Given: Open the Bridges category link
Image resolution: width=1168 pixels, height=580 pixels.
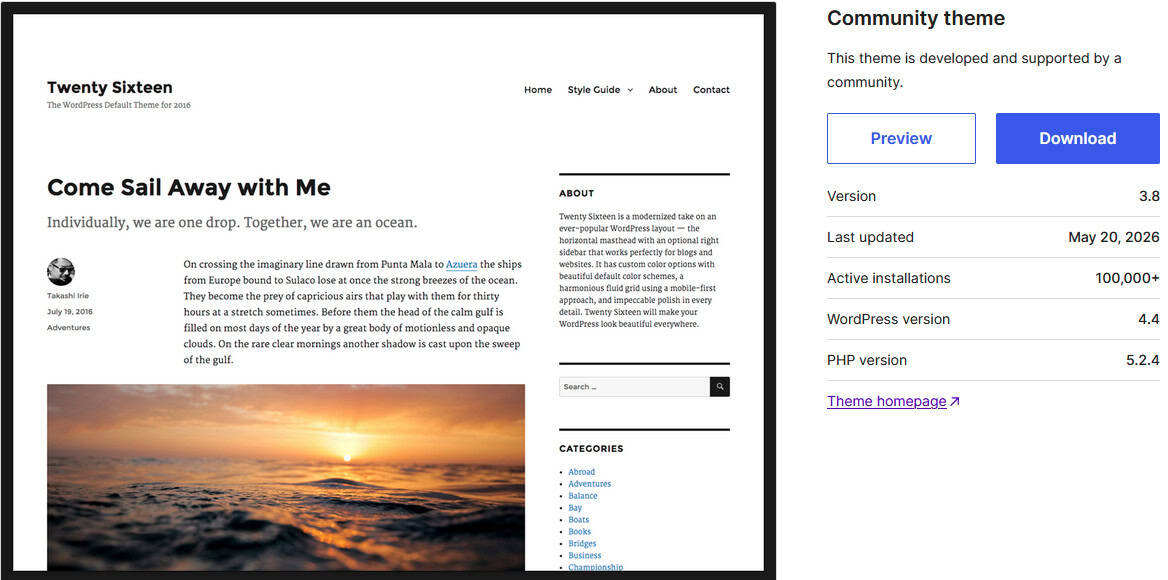Looking at the screenshot, I should (583, 544).
